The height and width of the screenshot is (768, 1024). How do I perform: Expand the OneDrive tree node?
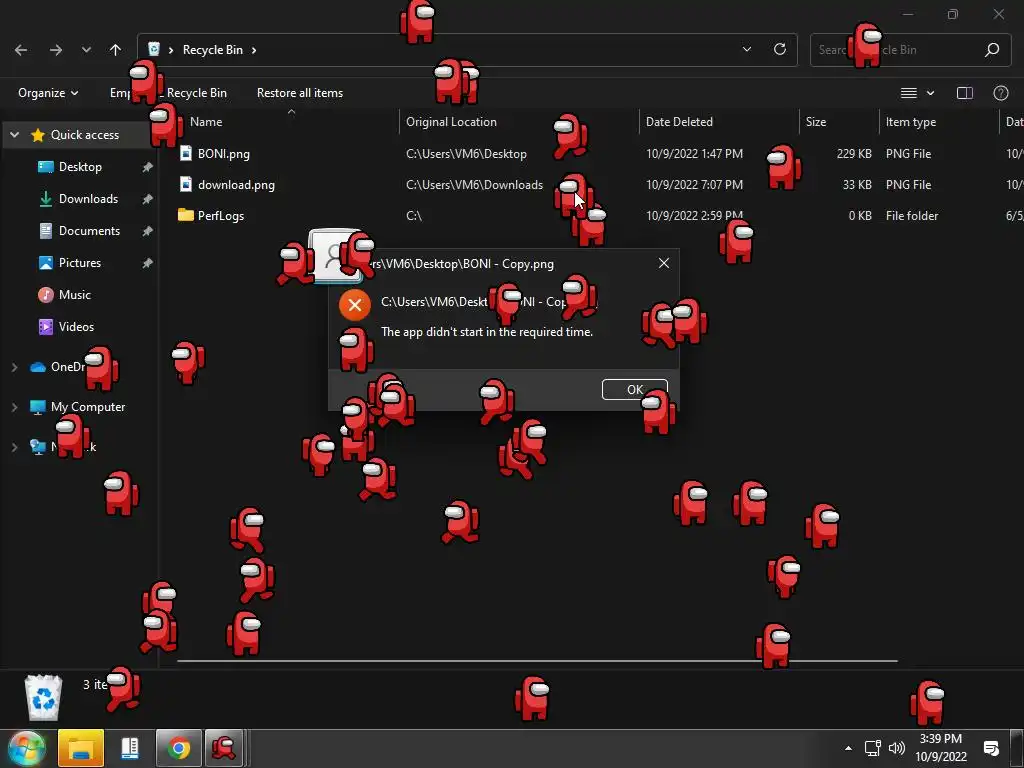(14, 367)
